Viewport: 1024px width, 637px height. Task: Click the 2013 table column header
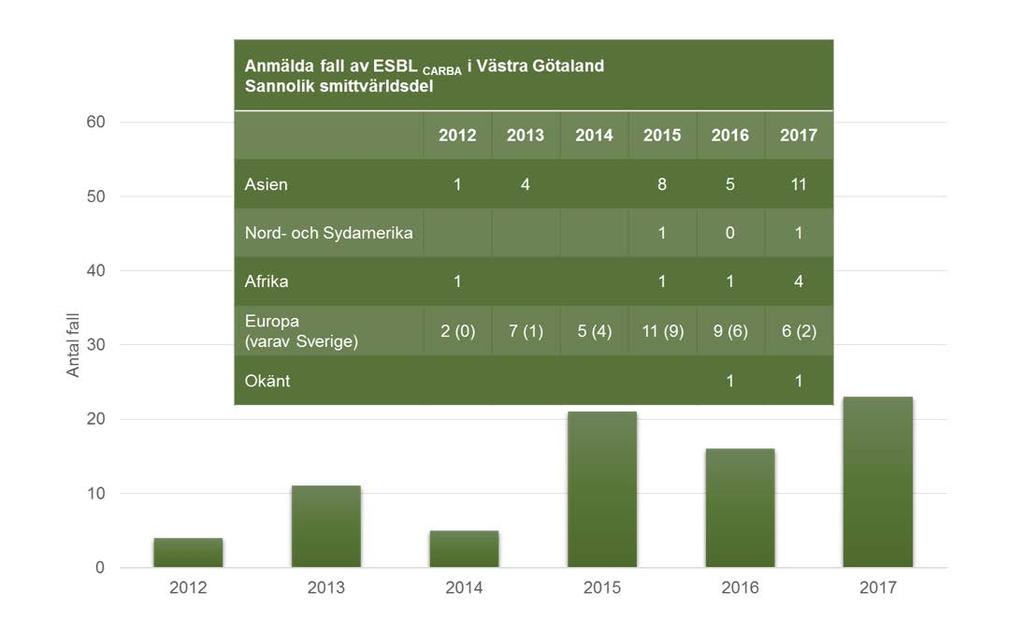525,135
